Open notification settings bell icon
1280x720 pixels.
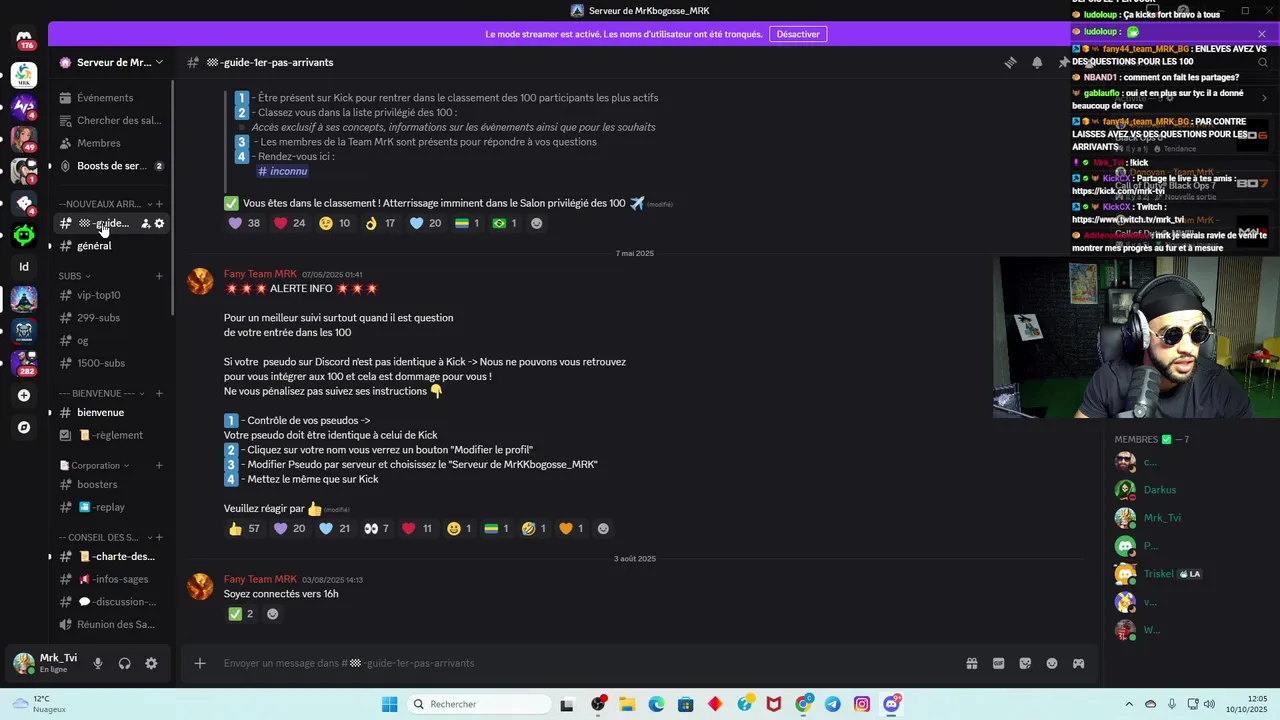point(1037,62)
